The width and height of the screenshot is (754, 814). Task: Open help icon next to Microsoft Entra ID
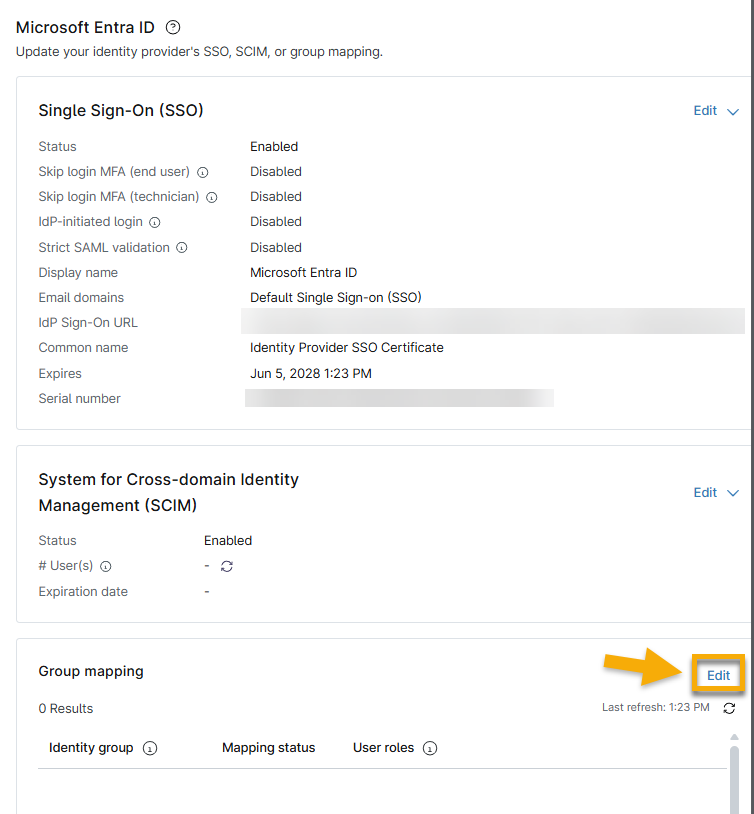click(173, 28)
